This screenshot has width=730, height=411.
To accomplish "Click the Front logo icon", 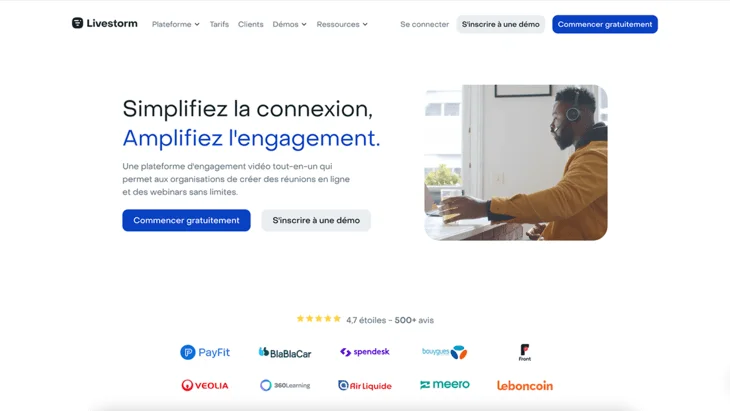I will [525, 352].
